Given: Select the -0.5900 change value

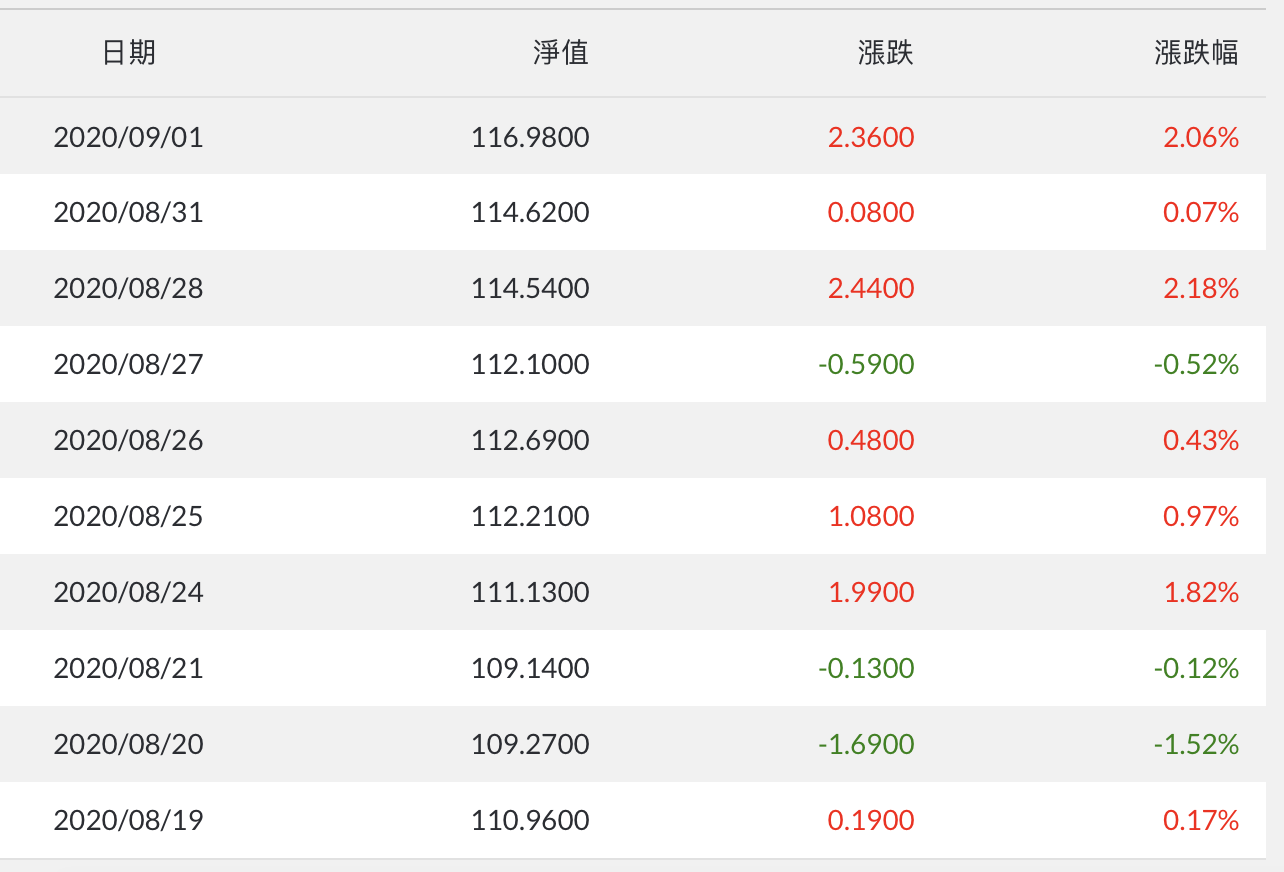Looking at the screenshot, I should [x=866, y=365].
